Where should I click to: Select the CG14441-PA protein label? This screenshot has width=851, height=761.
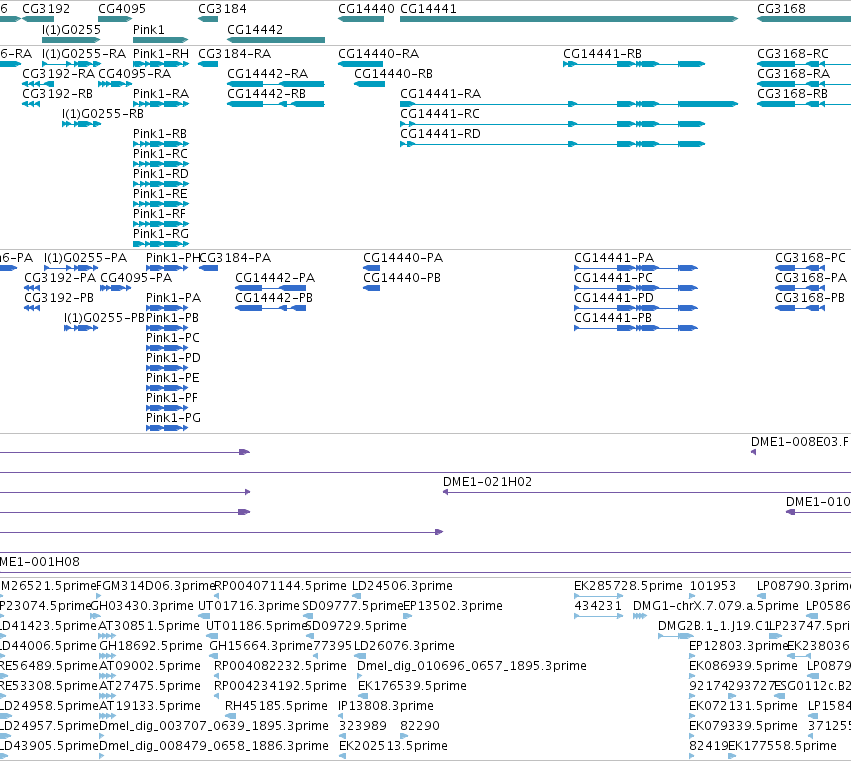click(614, 258)
